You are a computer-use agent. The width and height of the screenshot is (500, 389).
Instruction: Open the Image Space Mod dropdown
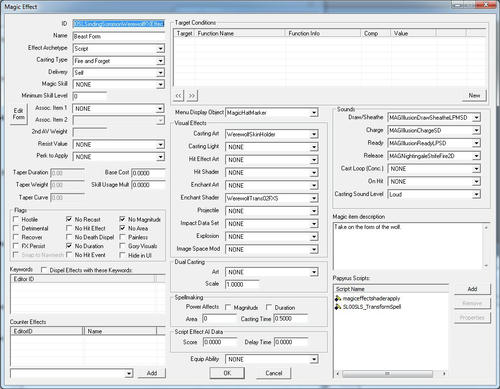pyautogui.click(x=314, y=249)
